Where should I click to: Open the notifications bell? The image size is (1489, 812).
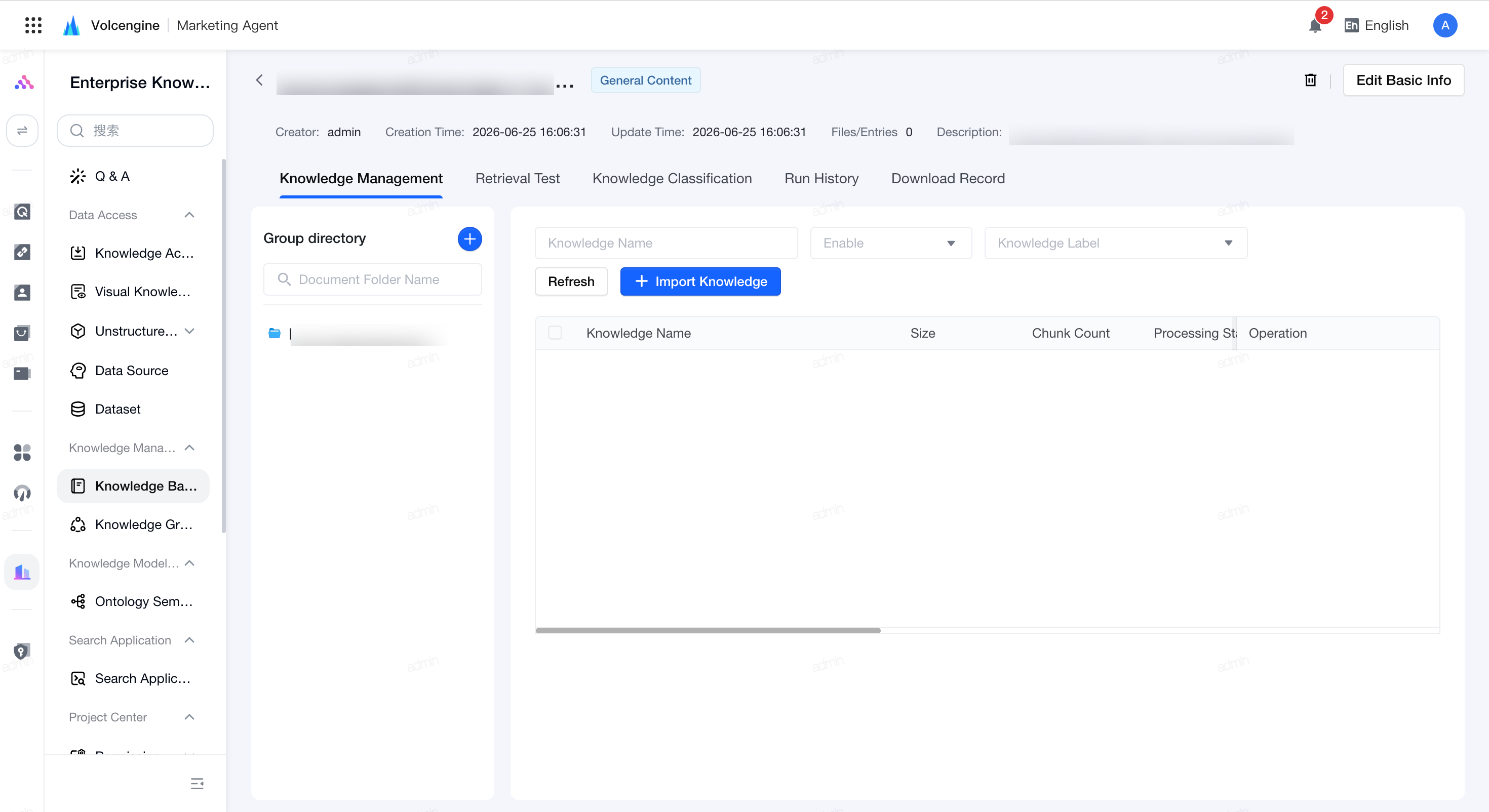[1315, 25]
